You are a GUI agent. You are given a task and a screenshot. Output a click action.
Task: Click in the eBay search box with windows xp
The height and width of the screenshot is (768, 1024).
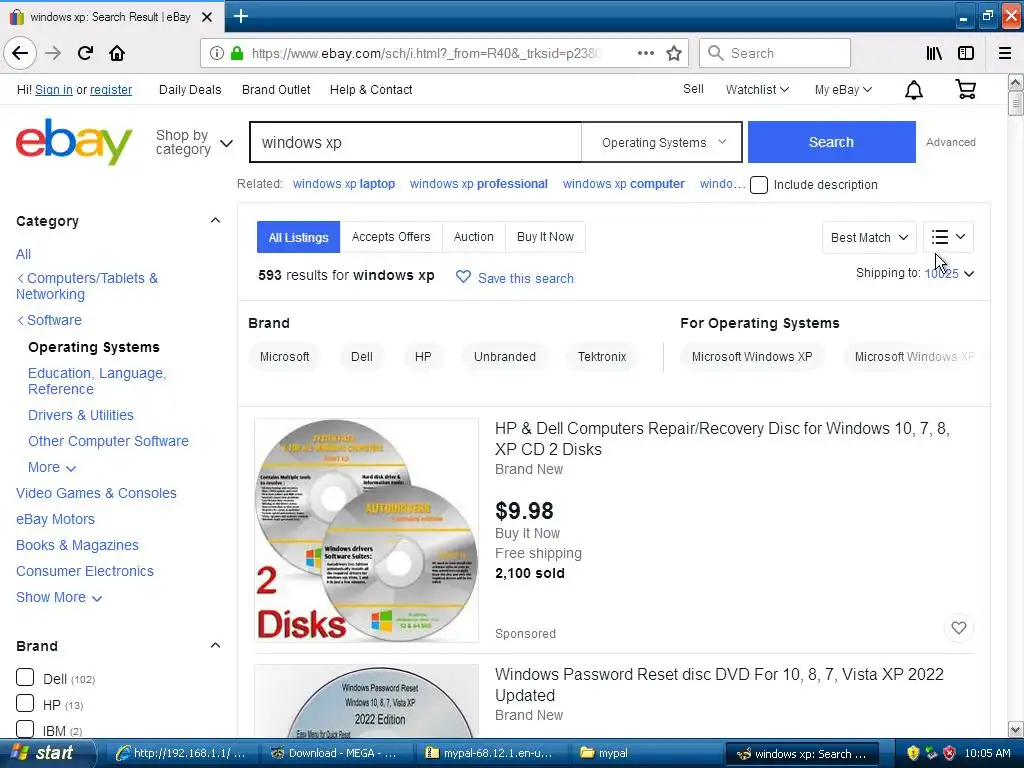415,142
